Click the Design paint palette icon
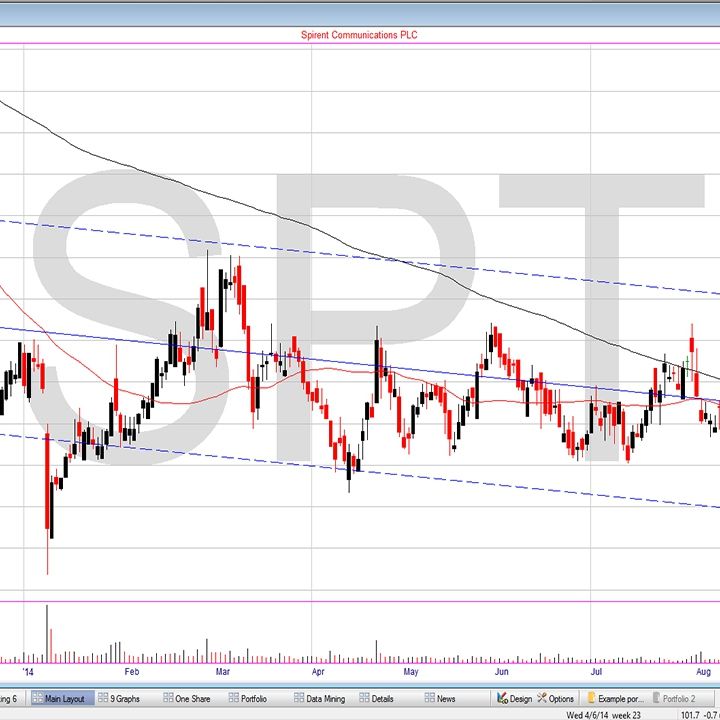Image resolution: width=720 pixels, height=720 pixels. (x=501, y=698)
